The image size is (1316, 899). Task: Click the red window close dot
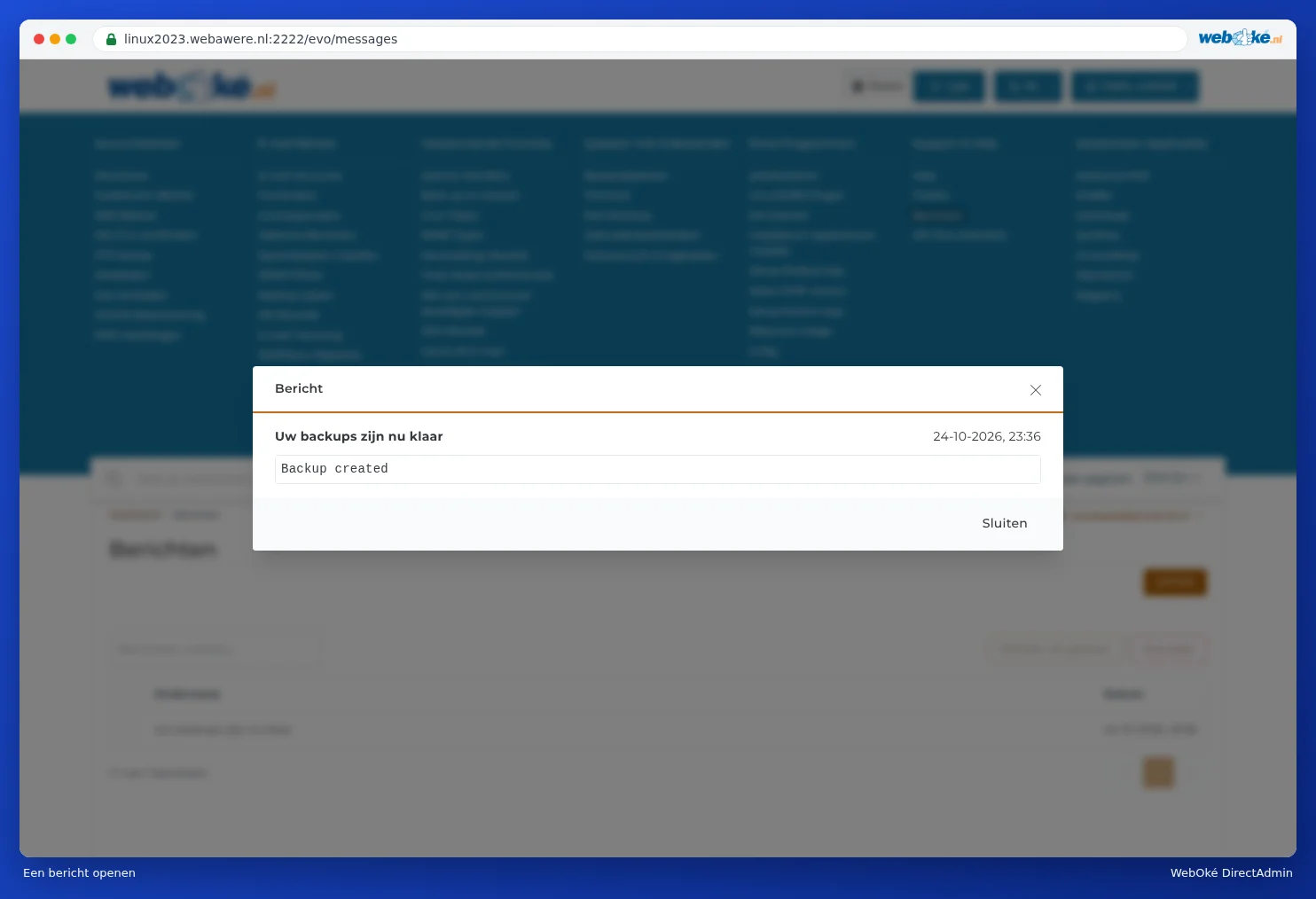pos(39,39)
